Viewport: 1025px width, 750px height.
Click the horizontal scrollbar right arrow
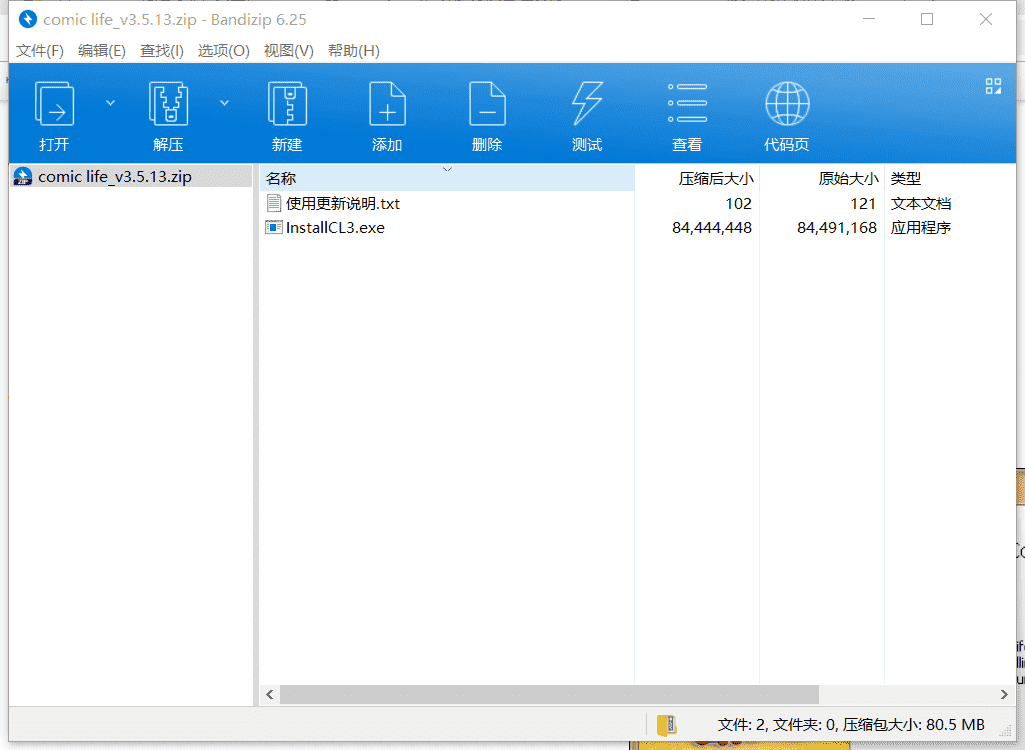[1004, 694]
